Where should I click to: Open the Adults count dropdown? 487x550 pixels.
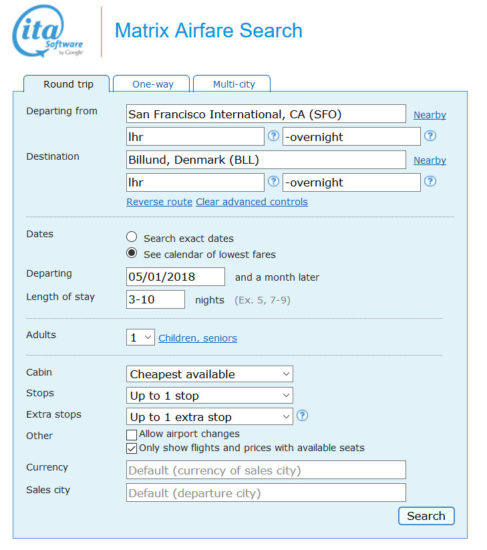[140, 337]
